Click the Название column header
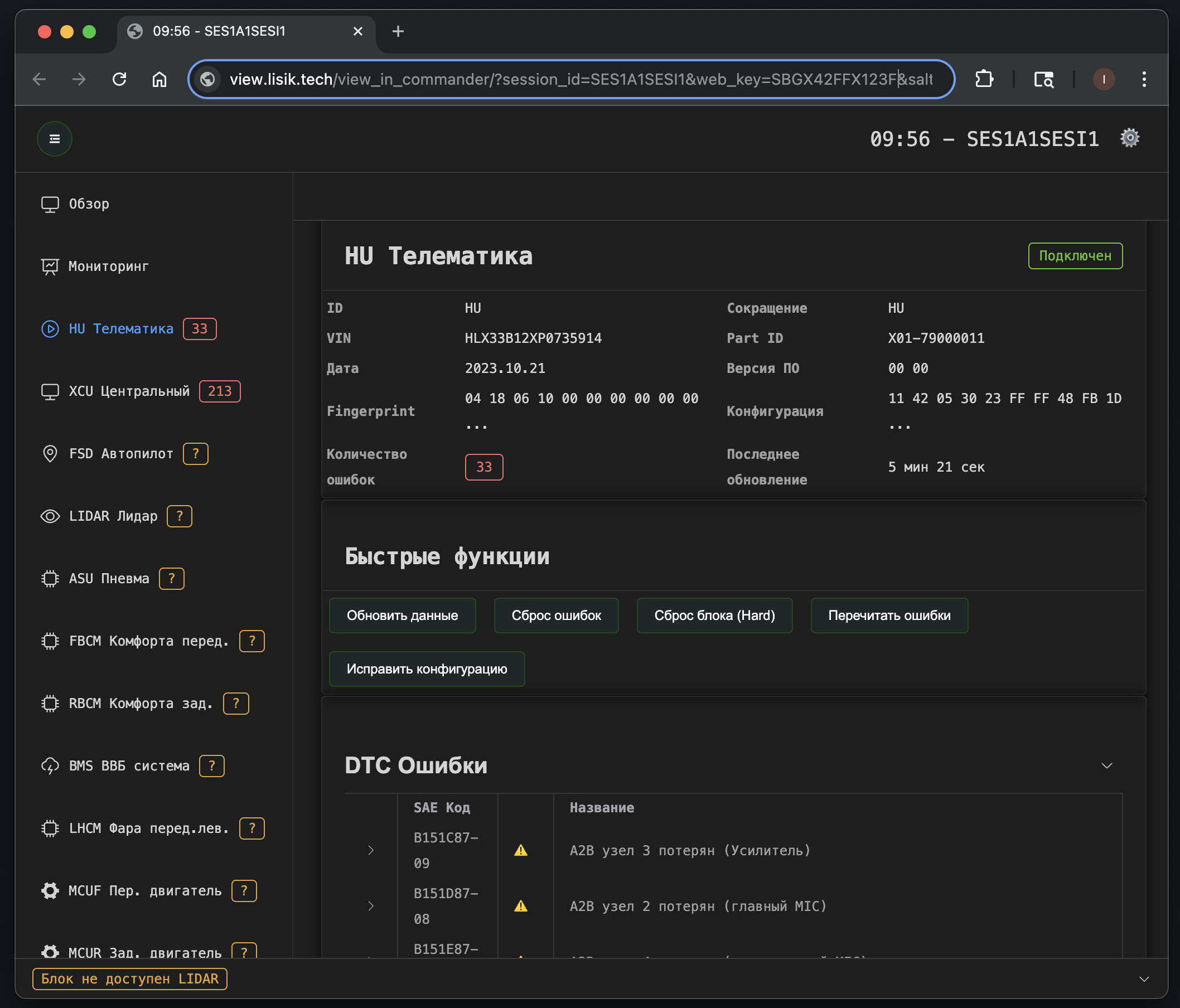1180x1008 pixels. (x=602, y=808)
